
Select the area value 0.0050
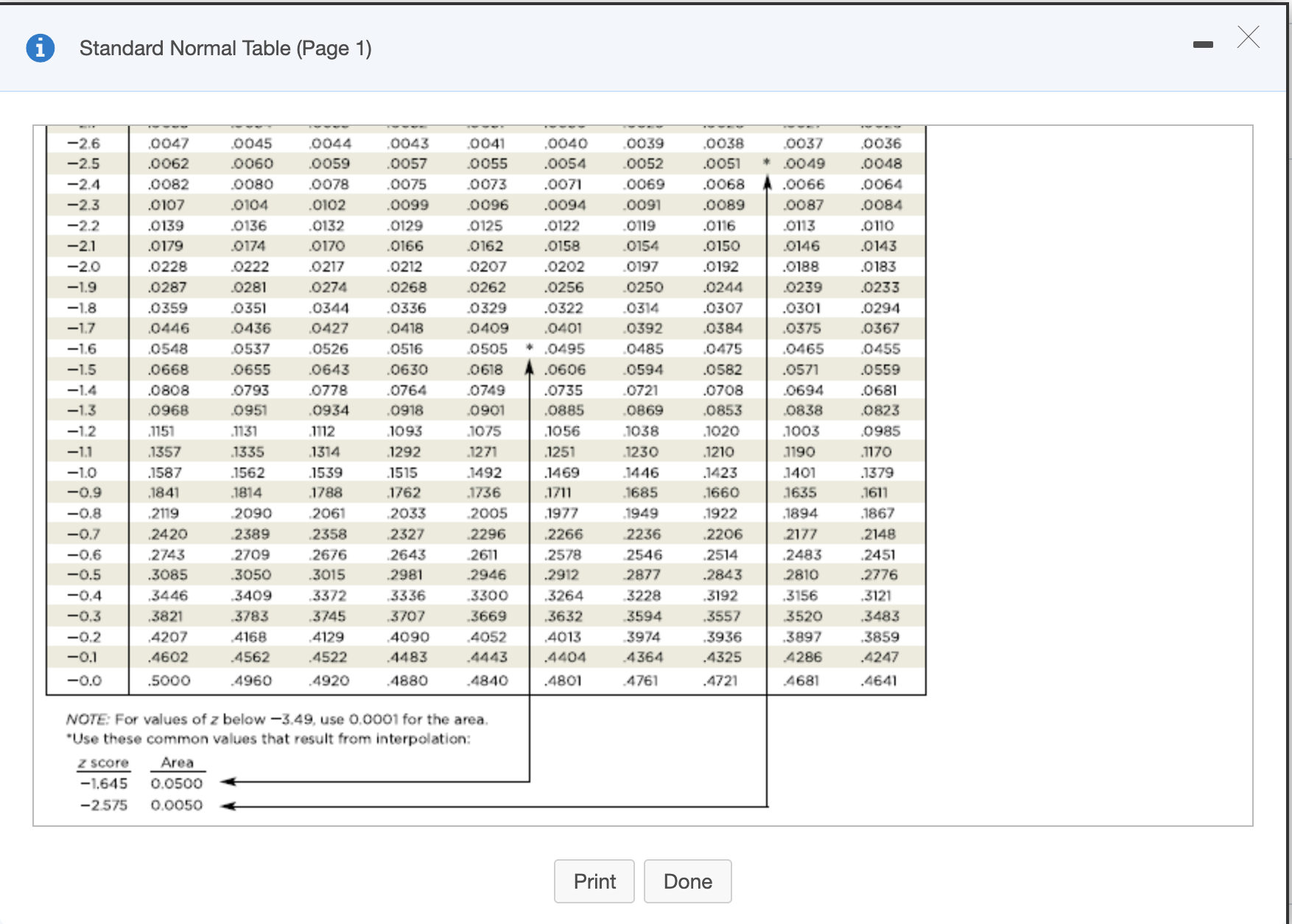pos(177,805)
